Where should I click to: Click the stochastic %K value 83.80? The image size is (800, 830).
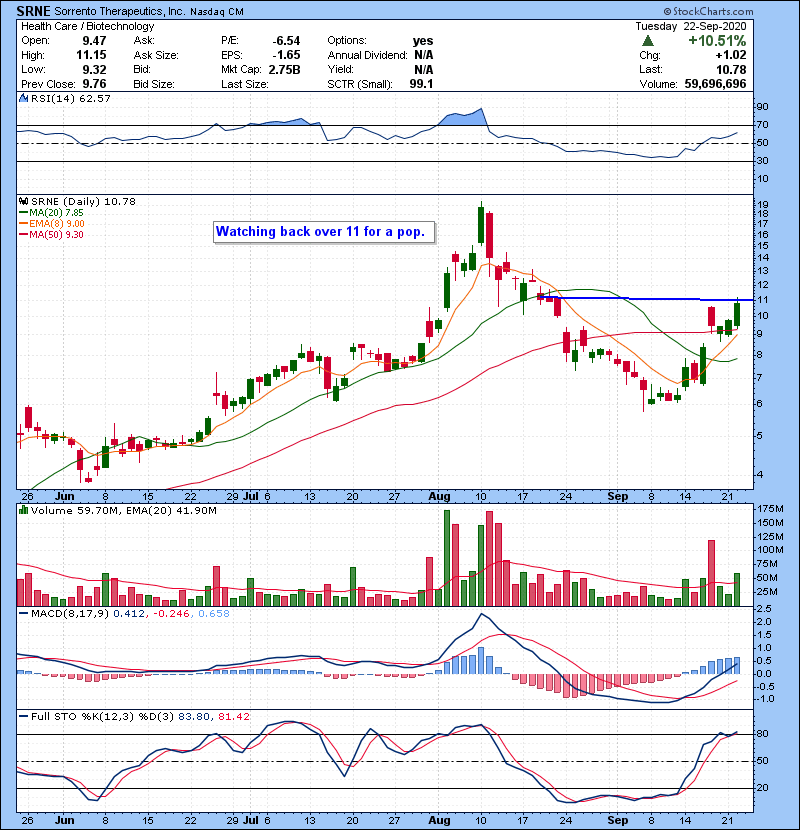point(195,717)
